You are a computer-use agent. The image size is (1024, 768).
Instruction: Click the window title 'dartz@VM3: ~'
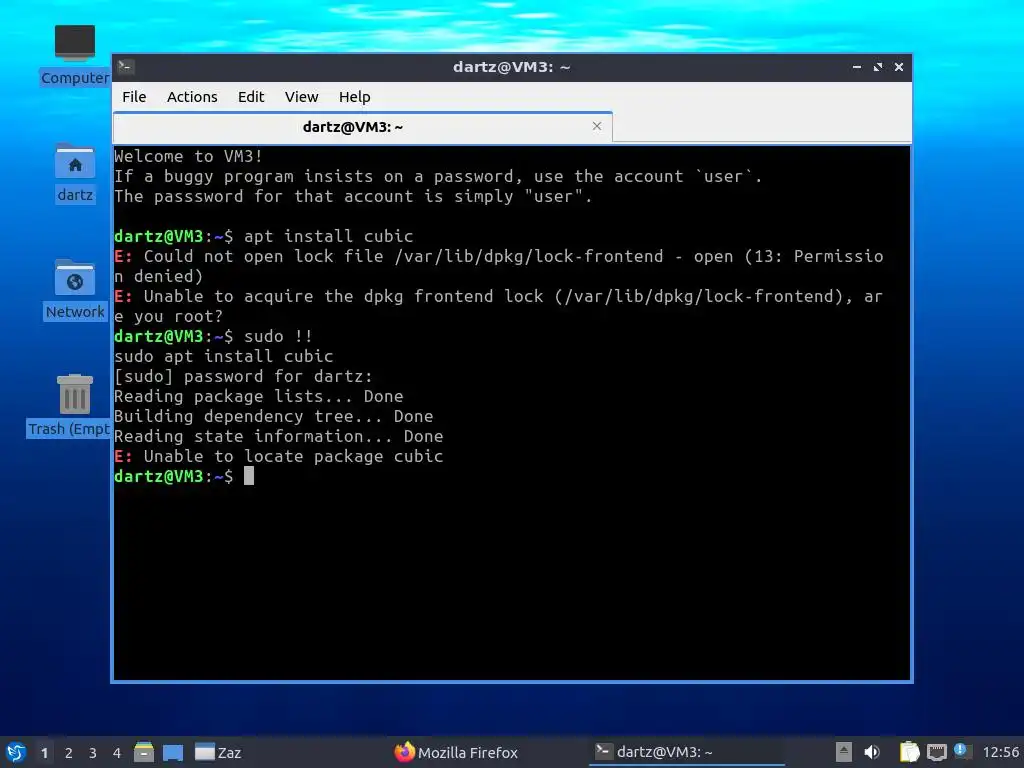[511, 67]
